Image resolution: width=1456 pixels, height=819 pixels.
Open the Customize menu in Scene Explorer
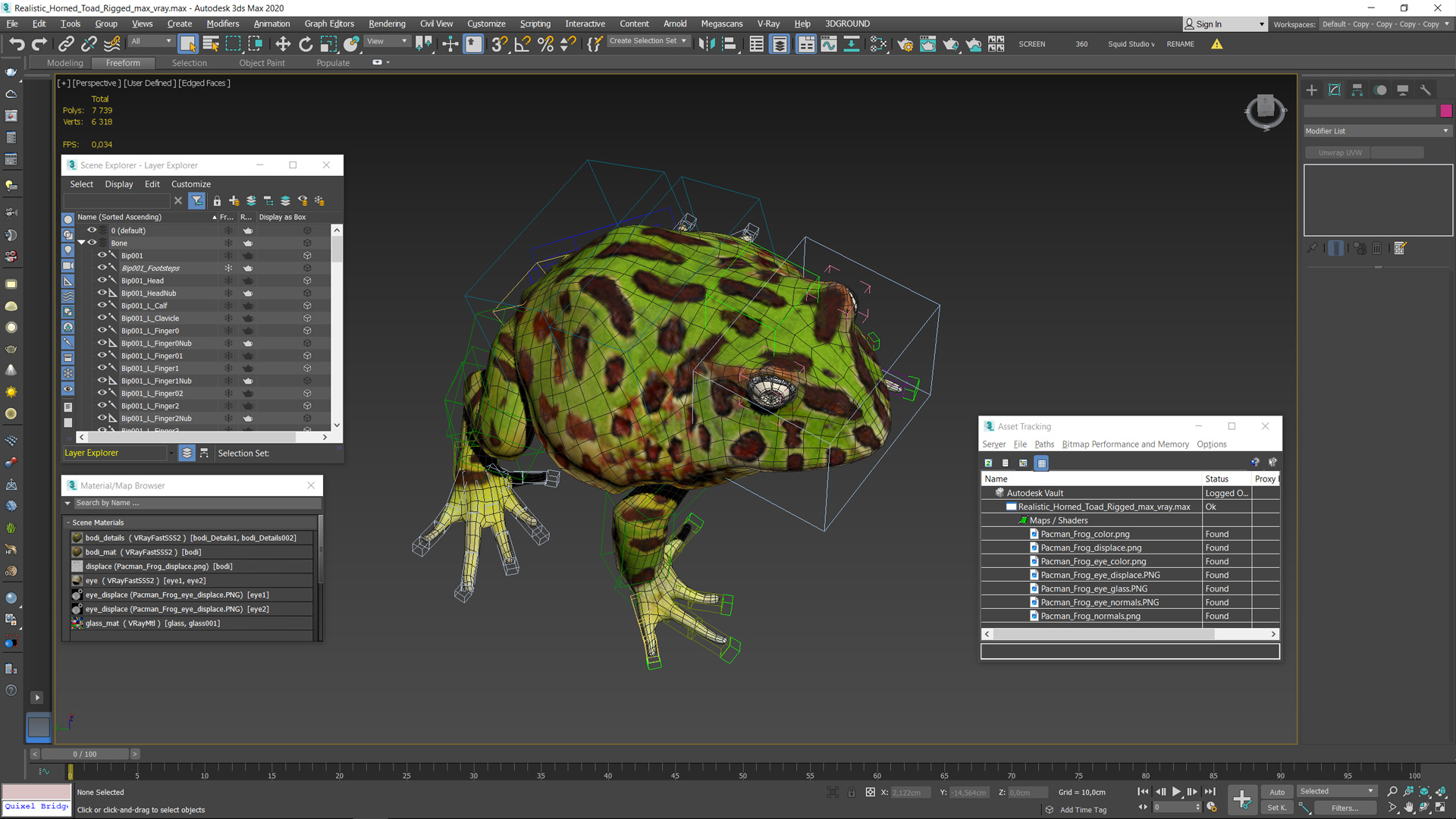click(x=190, y=184)
